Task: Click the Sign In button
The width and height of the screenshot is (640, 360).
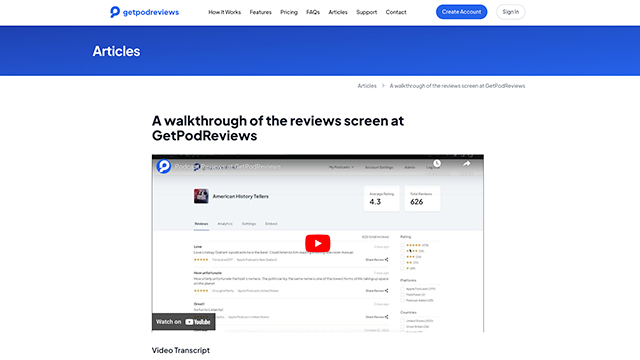Action: 511,12
